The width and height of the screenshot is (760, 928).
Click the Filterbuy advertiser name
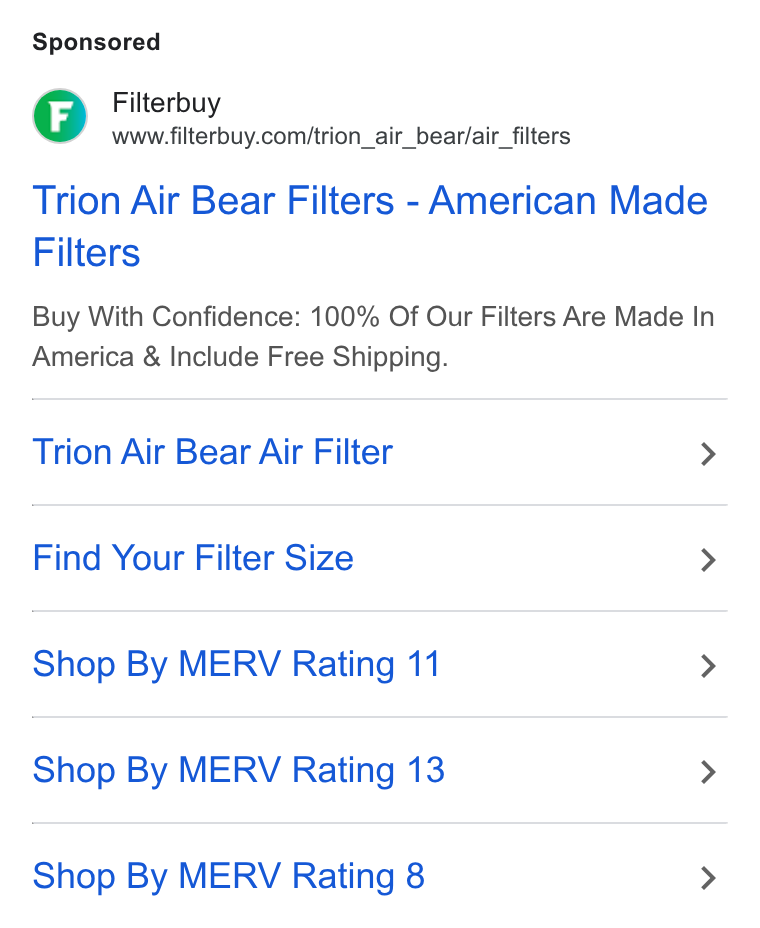166,102
